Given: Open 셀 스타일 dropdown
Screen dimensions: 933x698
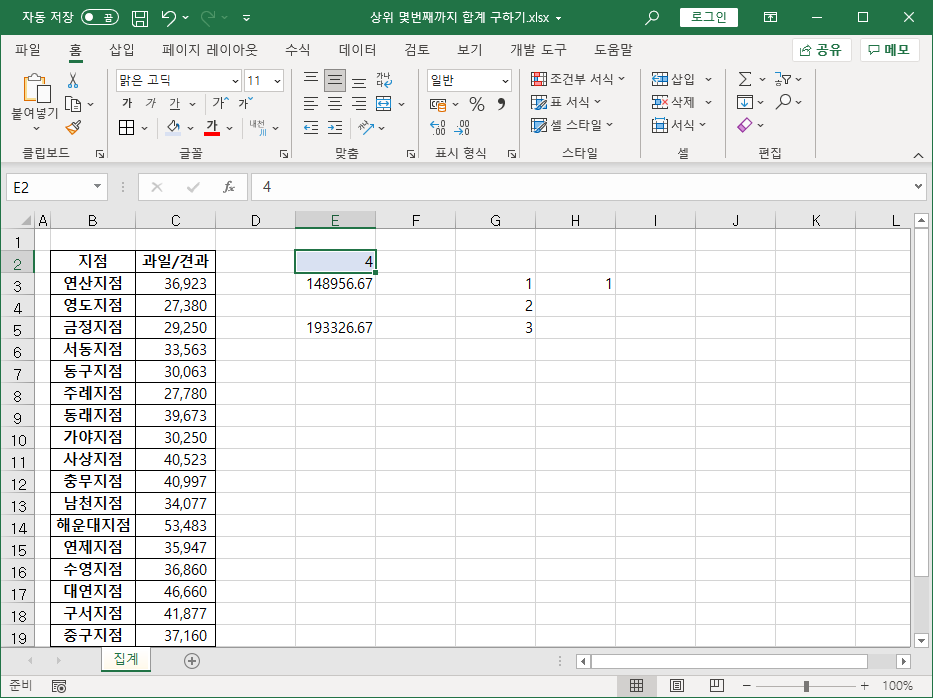Looking at the screenshot, I should click(572, 126).
